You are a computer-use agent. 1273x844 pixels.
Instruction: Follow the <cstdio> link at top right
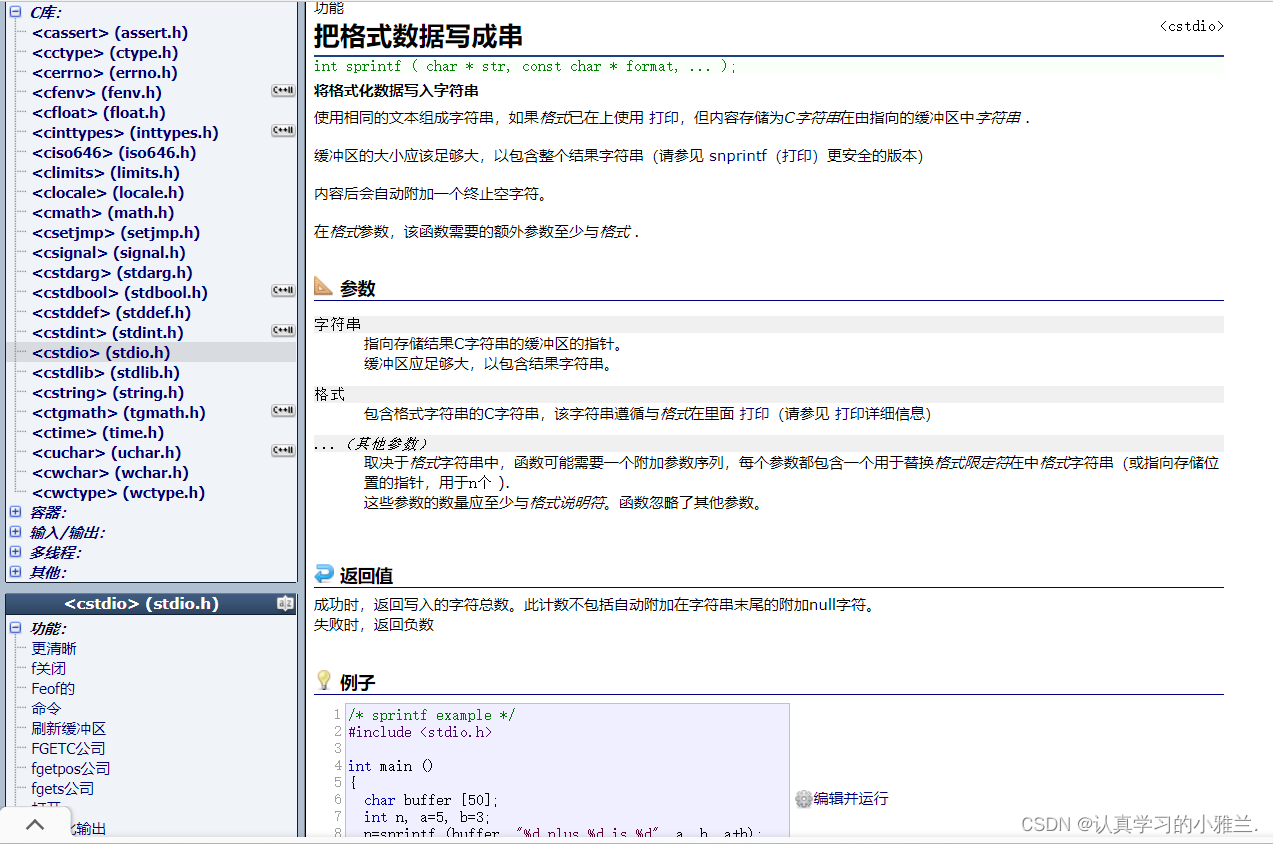coord(1191,27)
